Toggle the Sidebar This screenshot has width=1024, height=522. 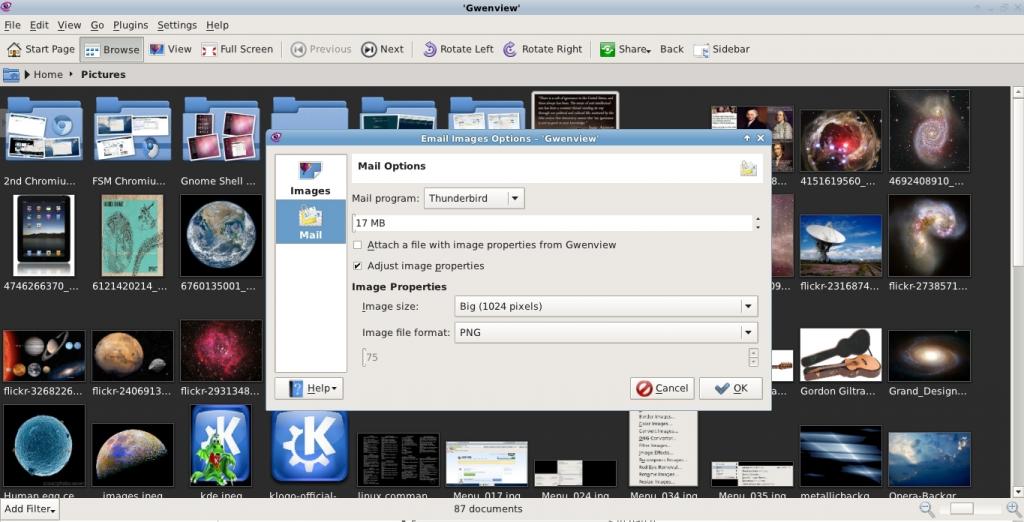pyautogui.click(x=722, y=49)
